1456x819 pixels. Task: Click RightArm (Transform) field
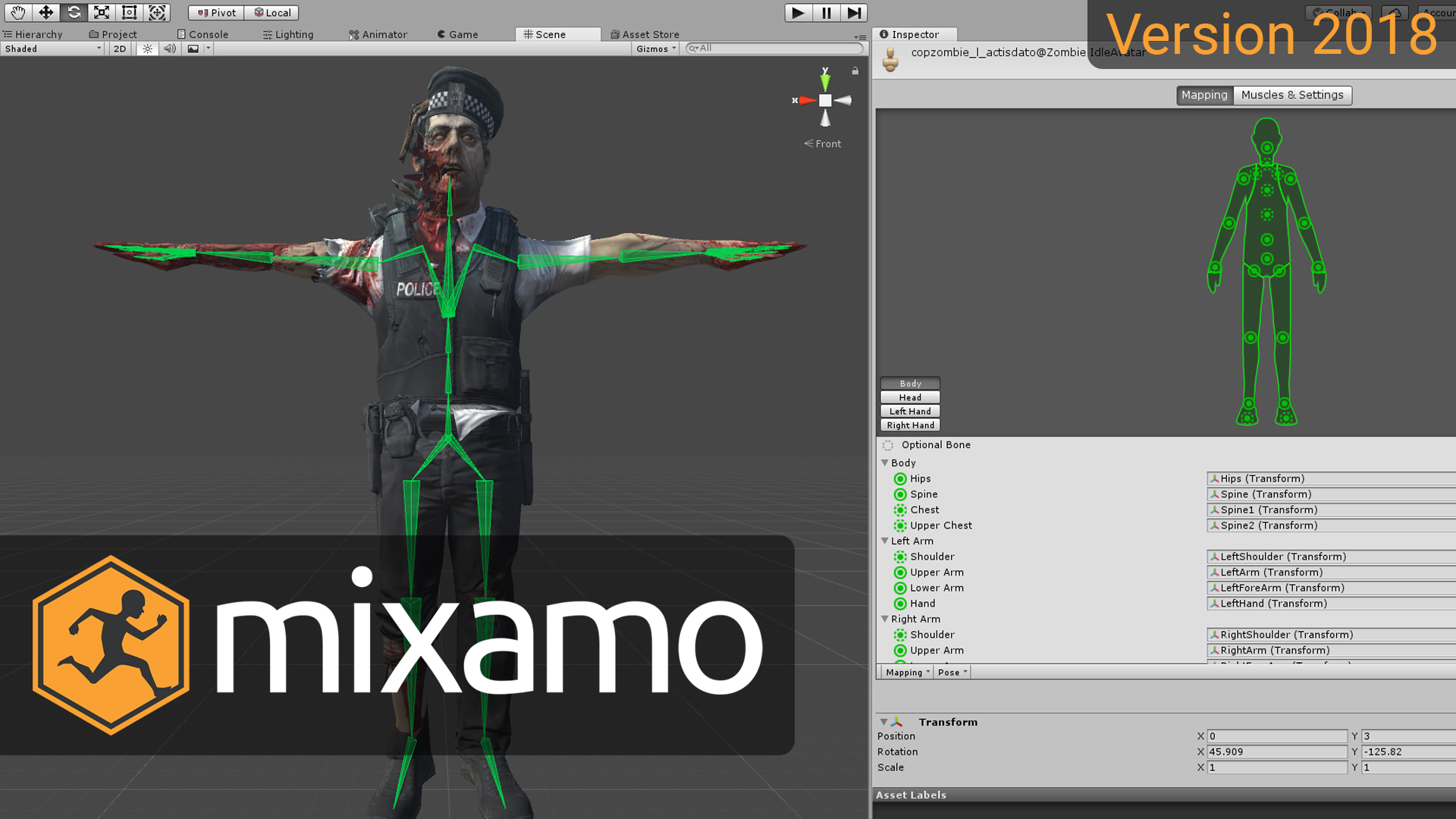1331,650
